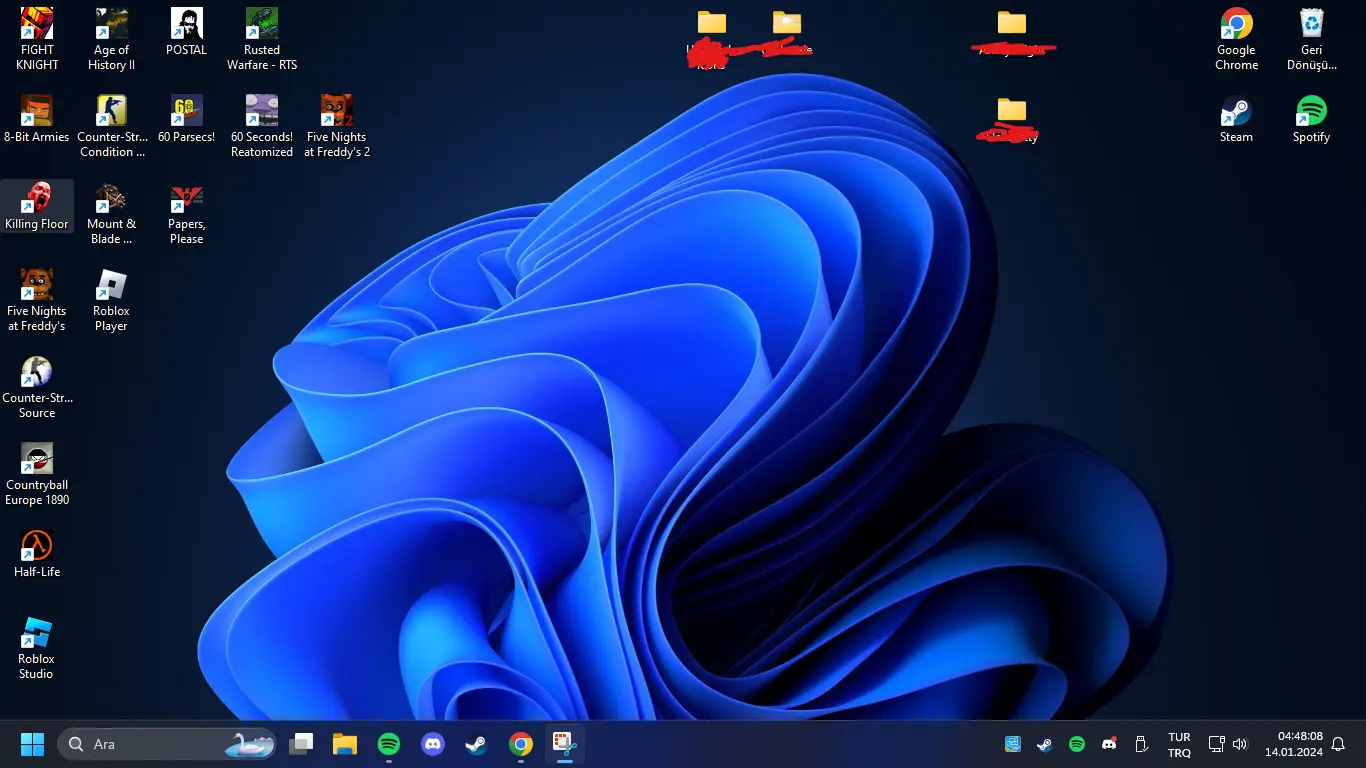Select the 60 Seconds! Reatomized shortcut
The height and width of the screenshot is (768, 1366).
pos(262,127)
